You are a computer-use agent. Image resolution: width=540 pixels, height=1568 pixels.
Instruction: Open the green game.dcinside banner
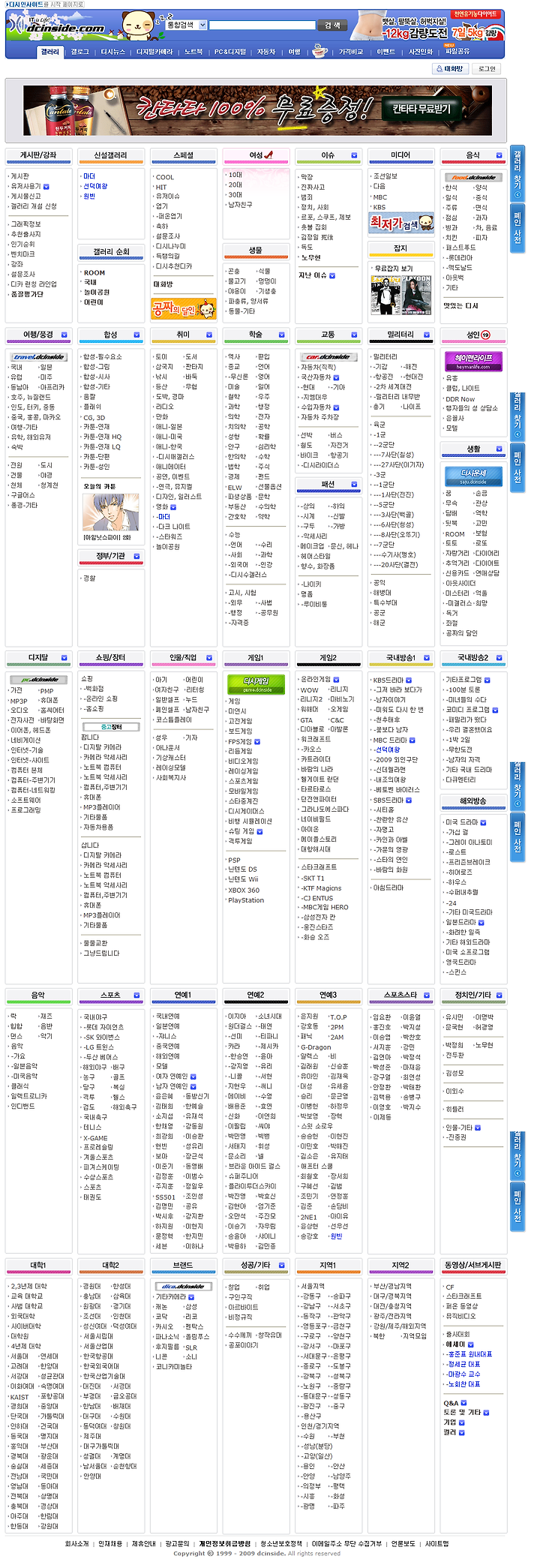coord(256,684)
